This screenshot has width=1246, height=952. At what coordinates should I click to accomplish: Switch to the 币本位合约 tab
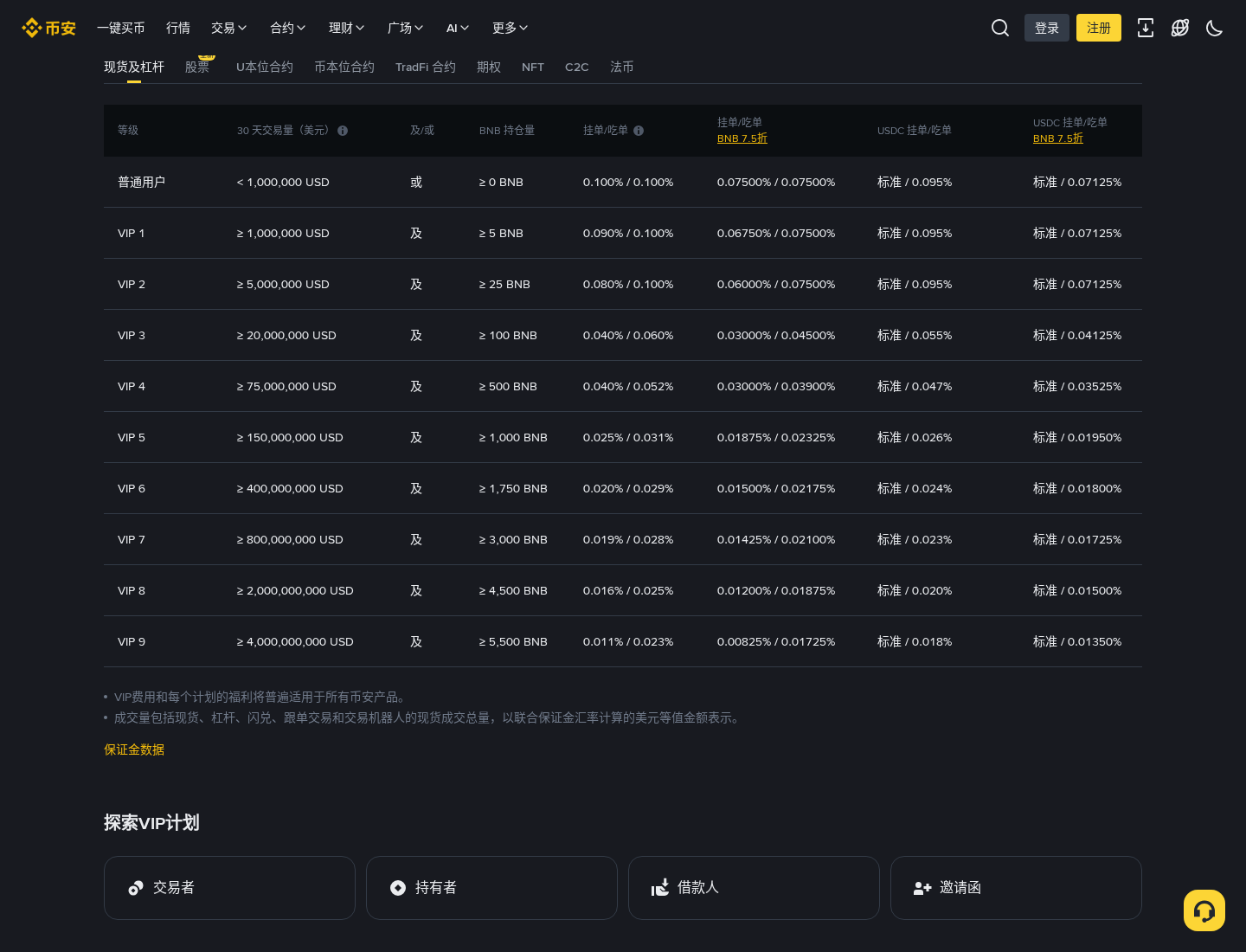pyautogui.click(x=344, y=67)
